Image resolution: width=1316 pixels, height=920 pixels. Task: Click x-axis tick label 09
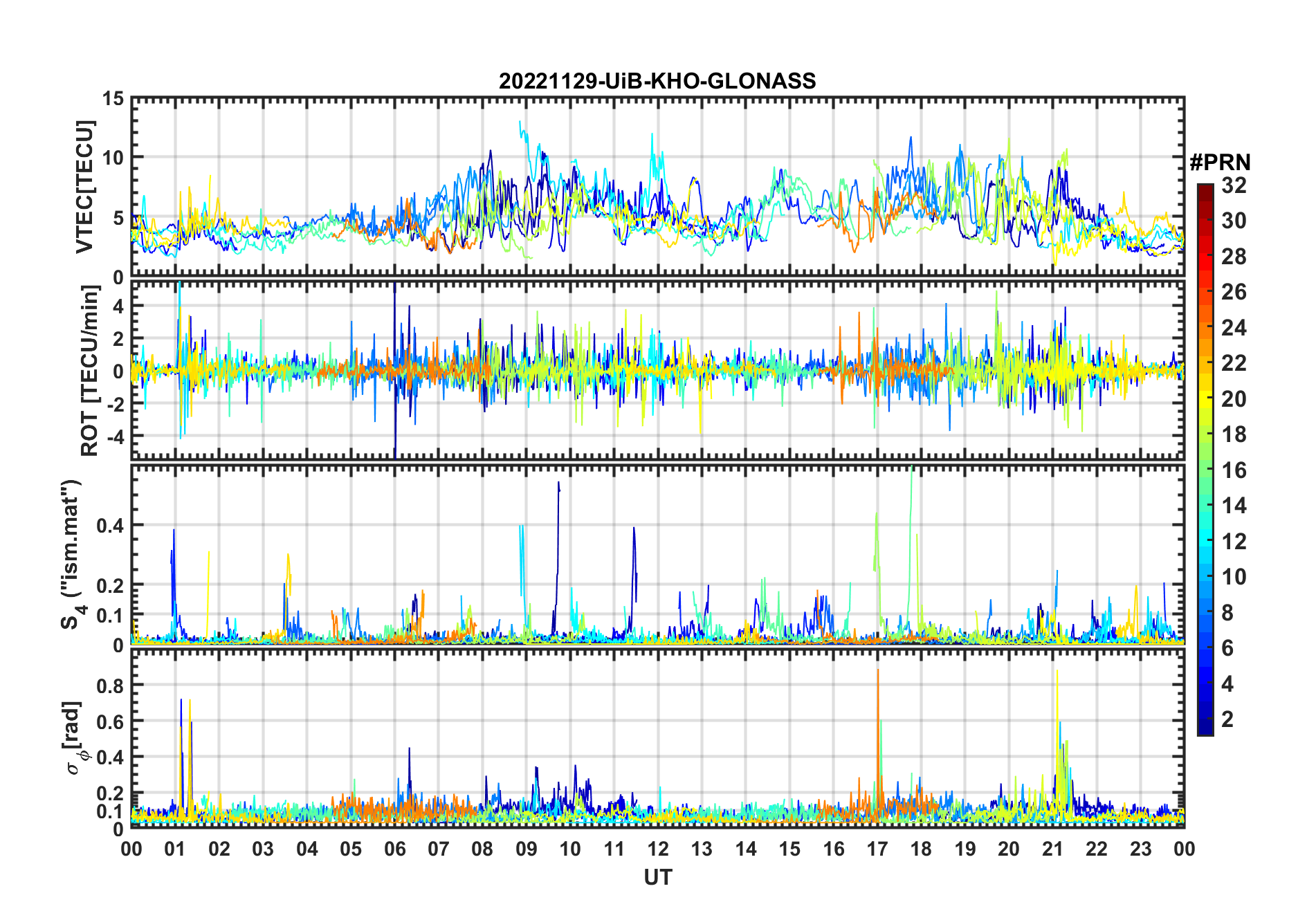526,849
